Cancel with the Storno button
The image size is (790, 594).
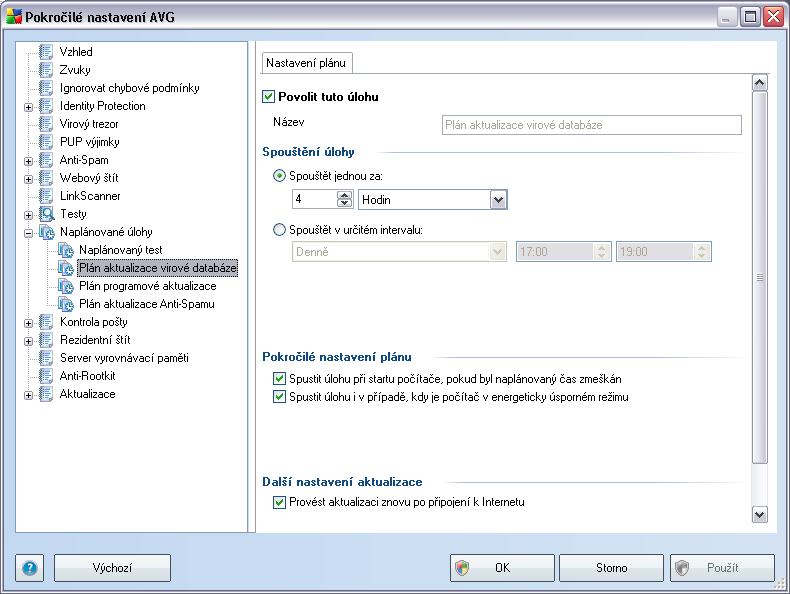tap(611, 568)
